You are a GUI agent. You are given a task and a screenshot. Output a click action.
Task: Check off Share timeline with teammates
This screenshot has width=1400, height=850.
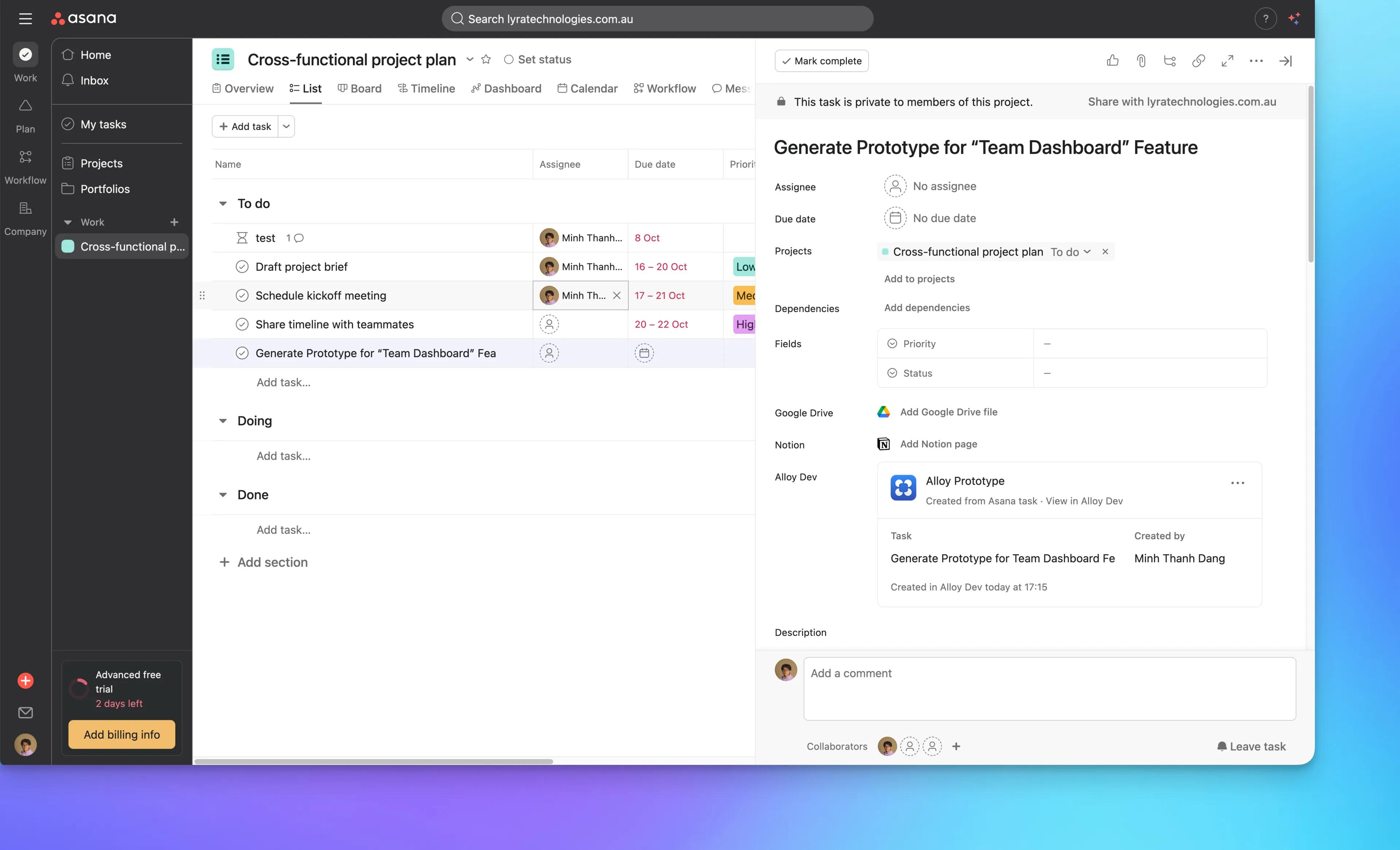click(x=242, y=325)
